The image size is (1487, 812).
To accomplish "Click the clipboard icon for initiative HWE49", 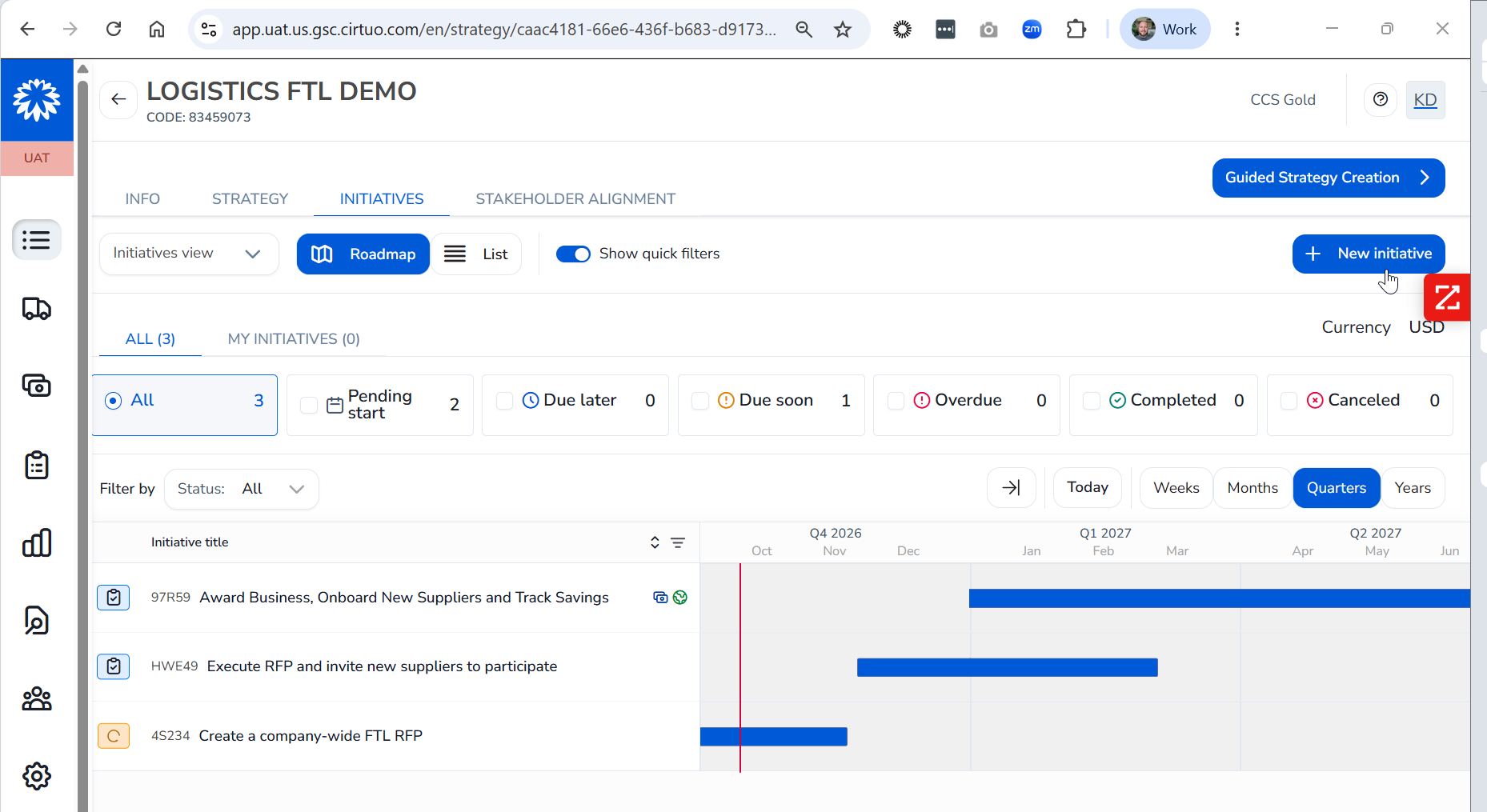I will click(x=114, y=666).
